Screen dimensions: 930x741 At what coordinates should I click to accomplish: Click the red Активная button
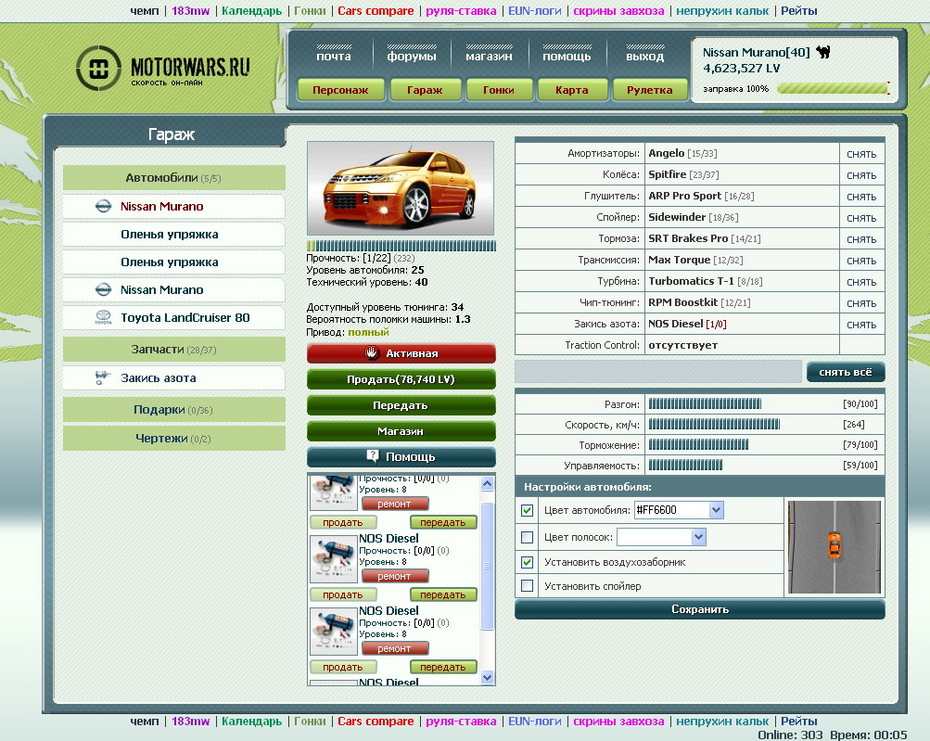click(x=401, y=354)
